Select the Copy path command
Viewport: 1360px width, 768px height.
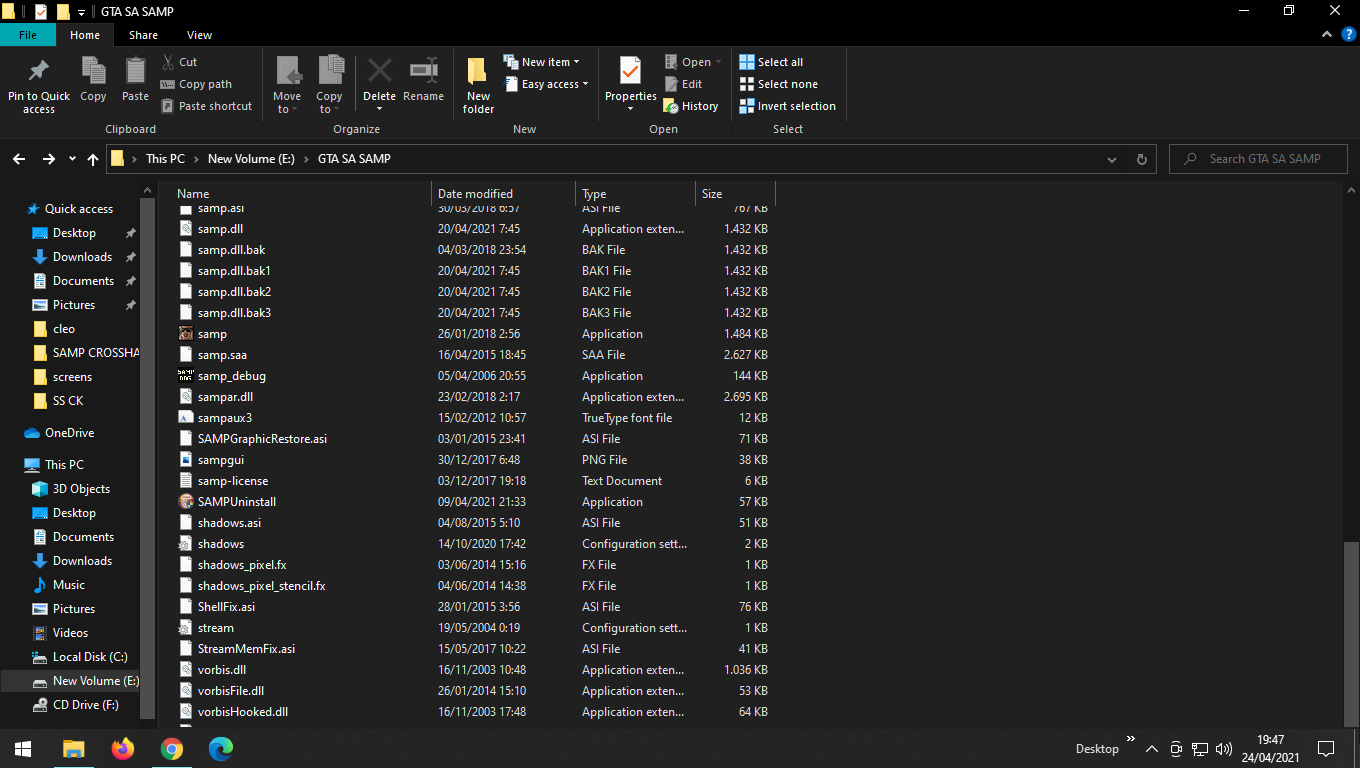[196, 84]
